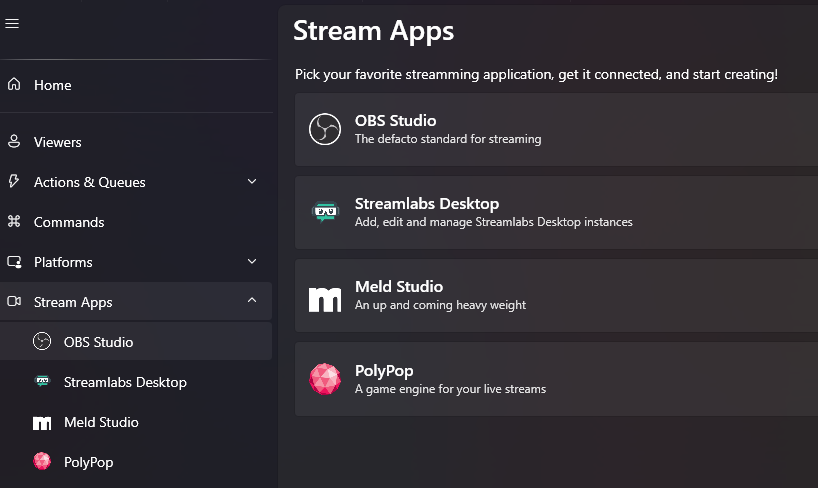Viewport: 818px width, 488px height.
Task: Click 'An up and coming heavy weight' text
Action: 440,305
